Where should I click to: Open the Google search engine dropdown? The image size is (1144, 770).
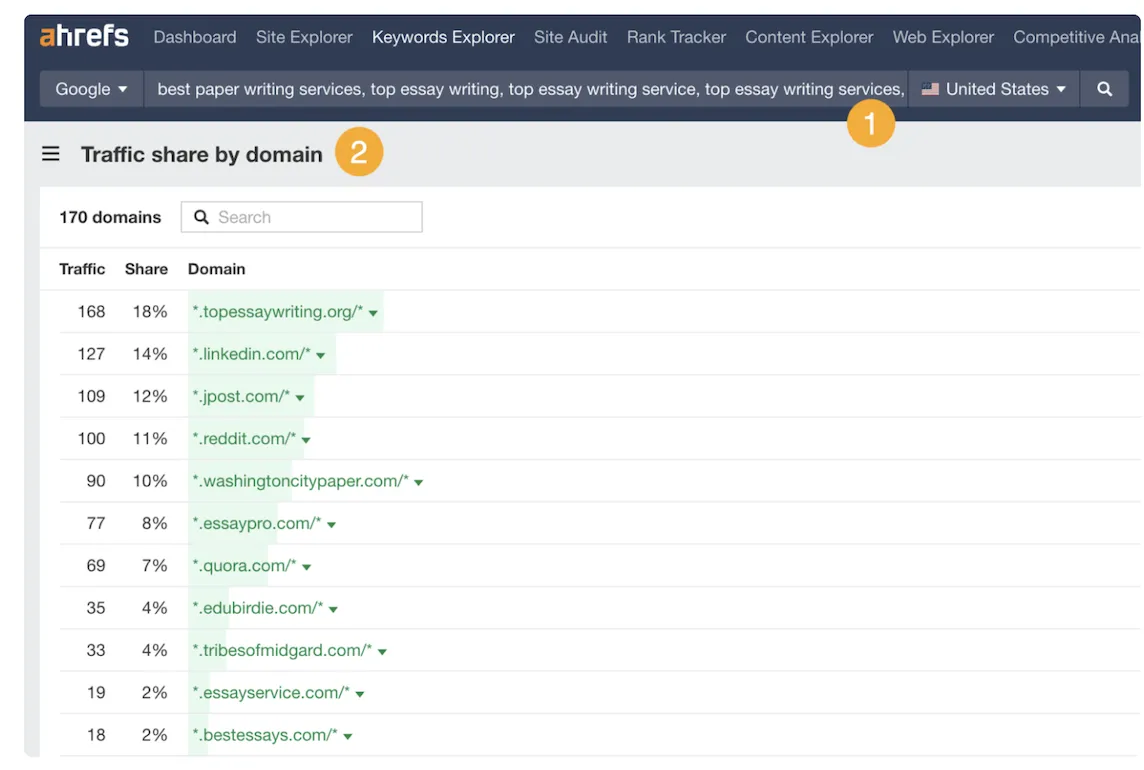(91, 89)
